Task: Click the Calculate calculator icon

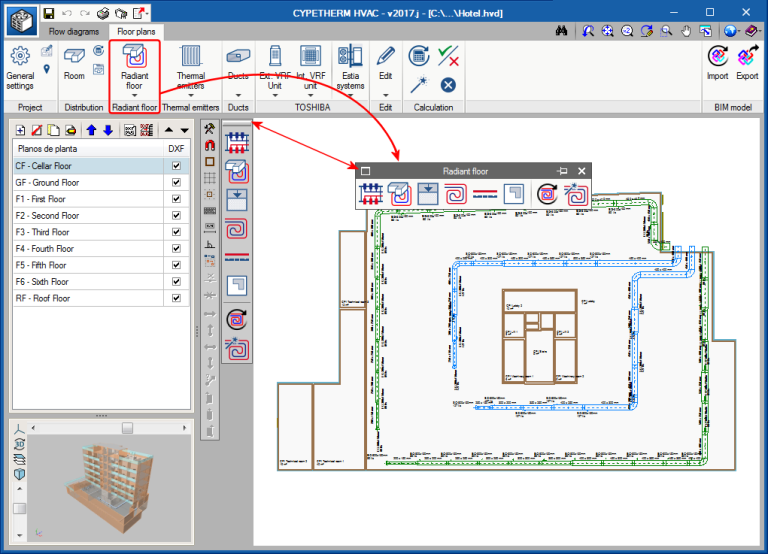Action: (419, 56)
